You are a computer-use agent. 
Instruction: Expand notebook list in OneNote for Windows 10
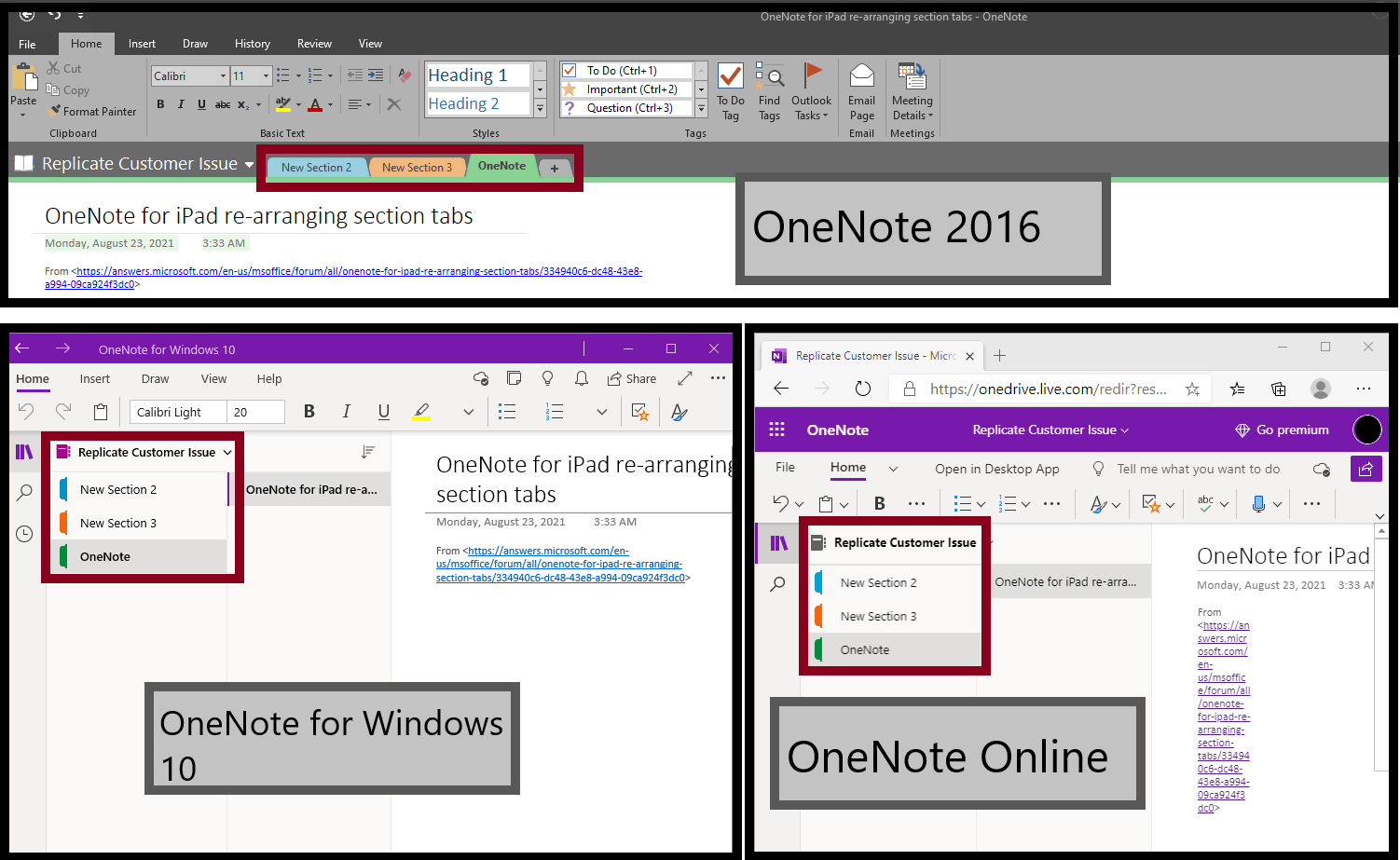tap(226, 453)
